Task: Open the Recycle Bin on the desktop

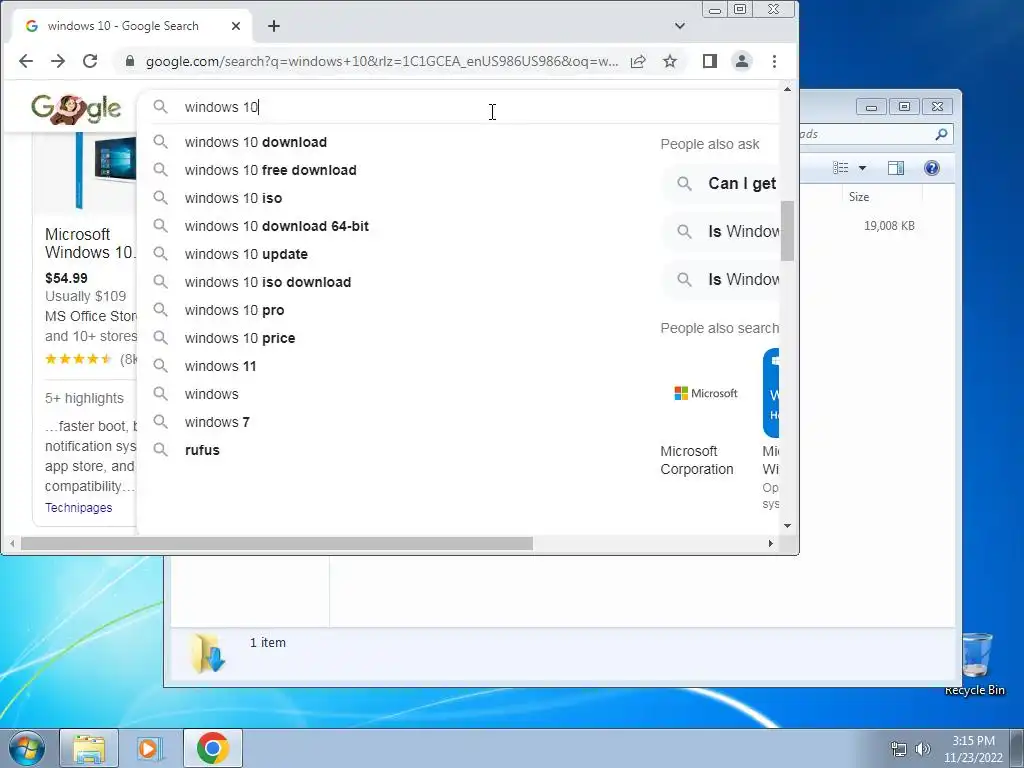Action: [976, 664]
